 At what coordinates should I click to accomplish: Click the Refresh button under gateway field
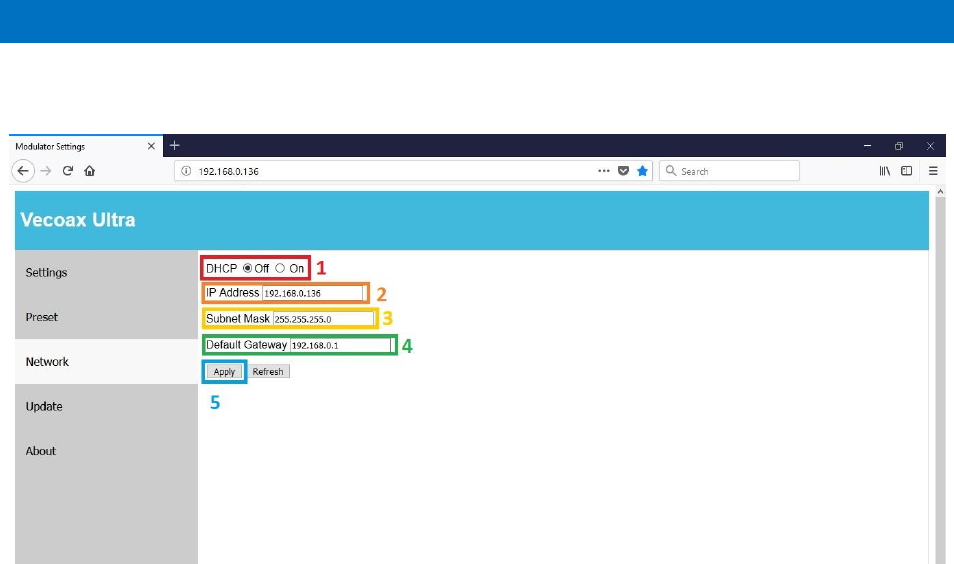268,372
